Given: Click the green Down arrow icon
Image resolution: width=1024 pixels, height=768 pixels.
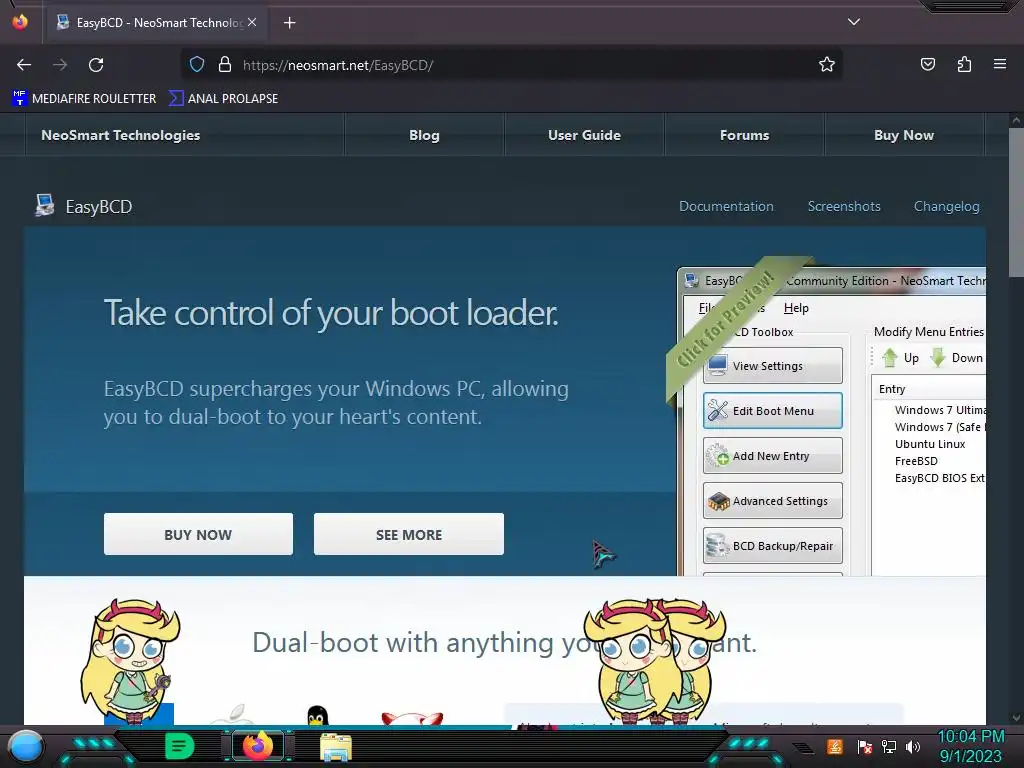Looking at the screenshot, I should 938,357.
